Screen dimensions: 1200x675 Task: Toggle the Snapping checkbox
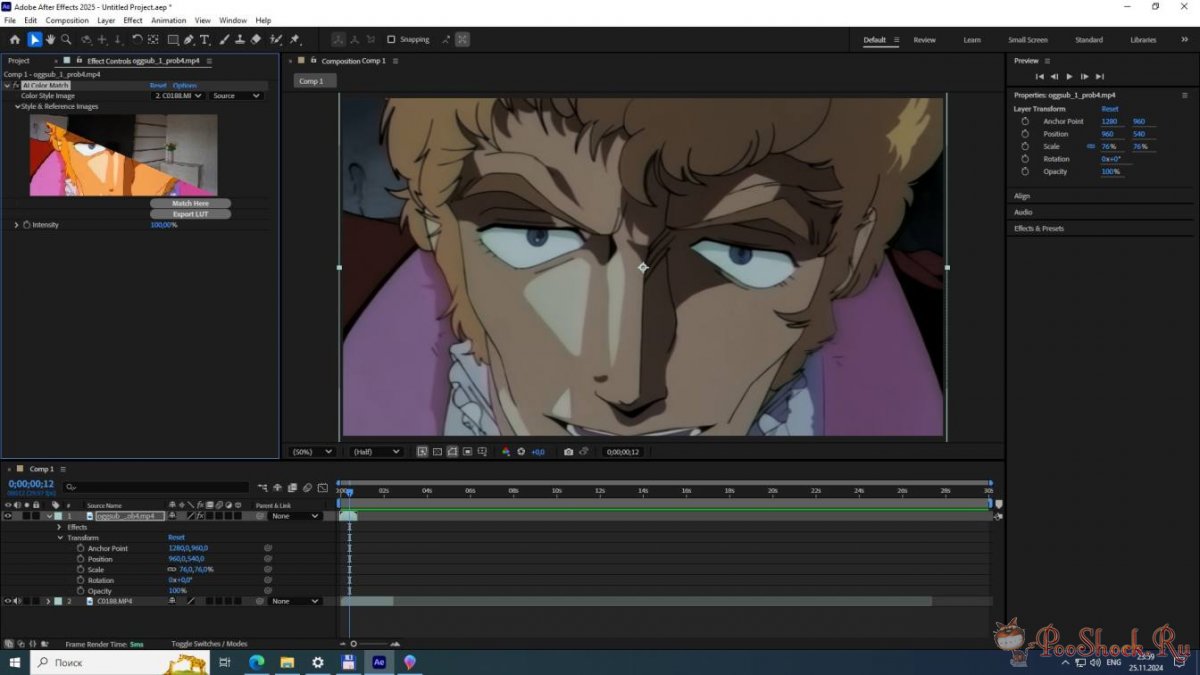[391, 40]
